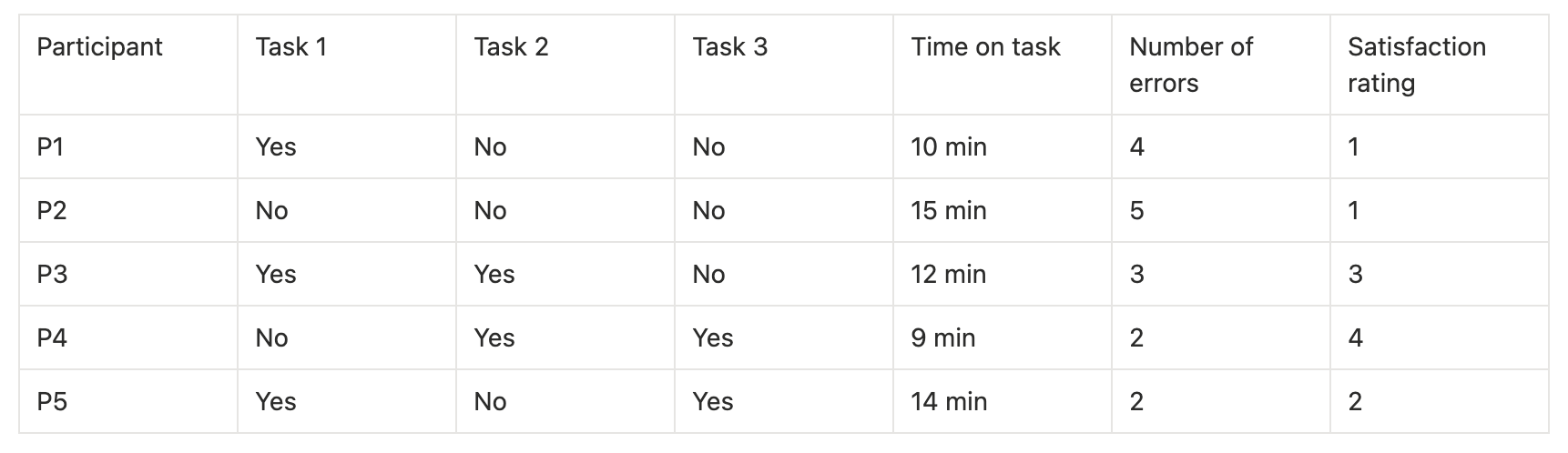
Task: Select the P2 participant cell
Action: coord(52,210)
